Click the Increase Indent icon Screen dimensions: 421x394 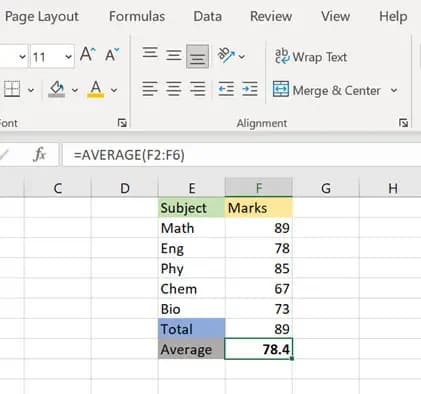(x=250, y=89)
